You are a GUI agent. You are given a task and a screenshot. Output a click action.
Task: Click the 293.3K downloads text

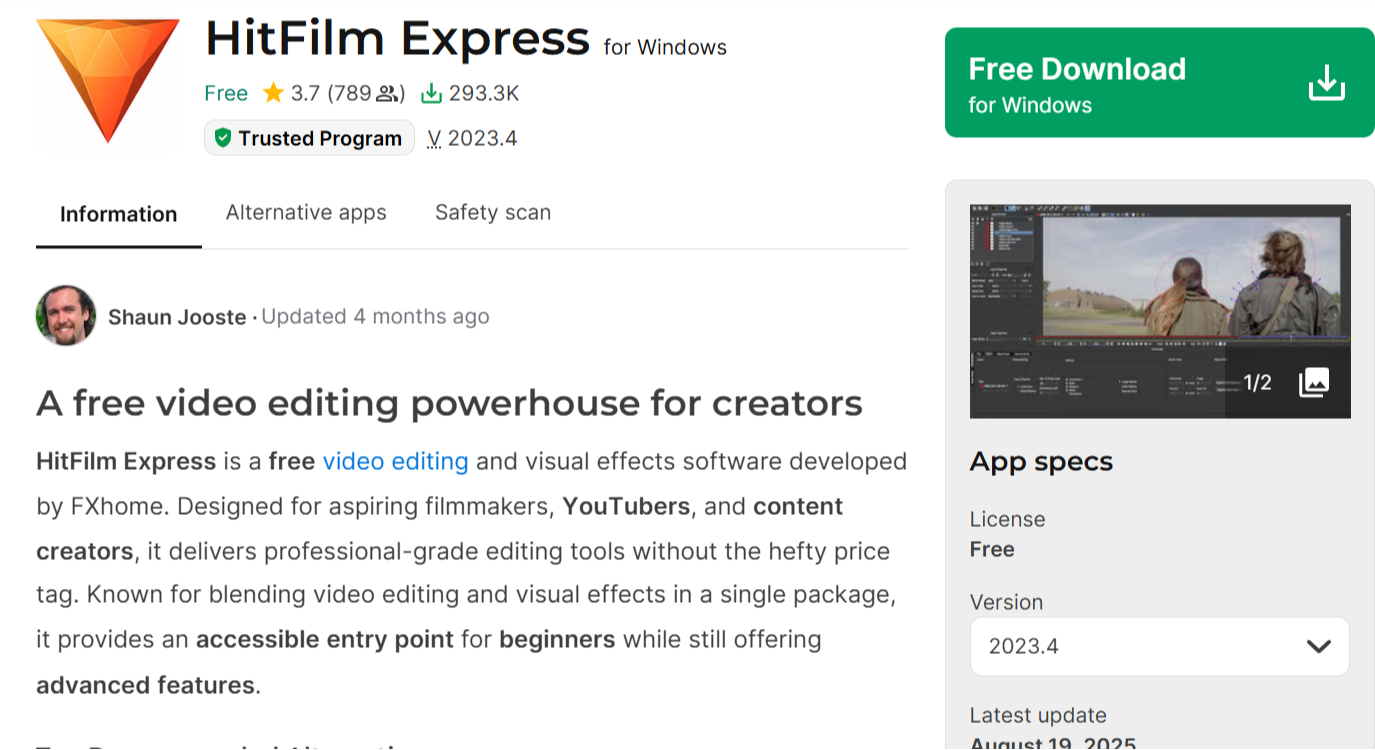[x=484, y=94]
